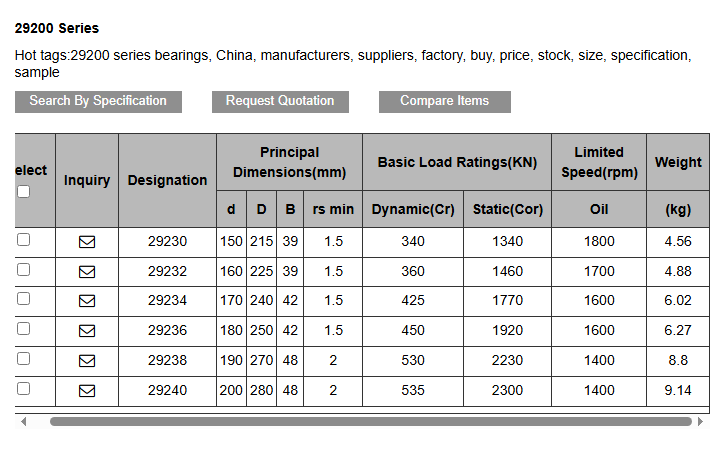Screen dimensions: 727x453
Task: Click designation cell 29238
Action: pyautogui.click(x=167, y=360)
